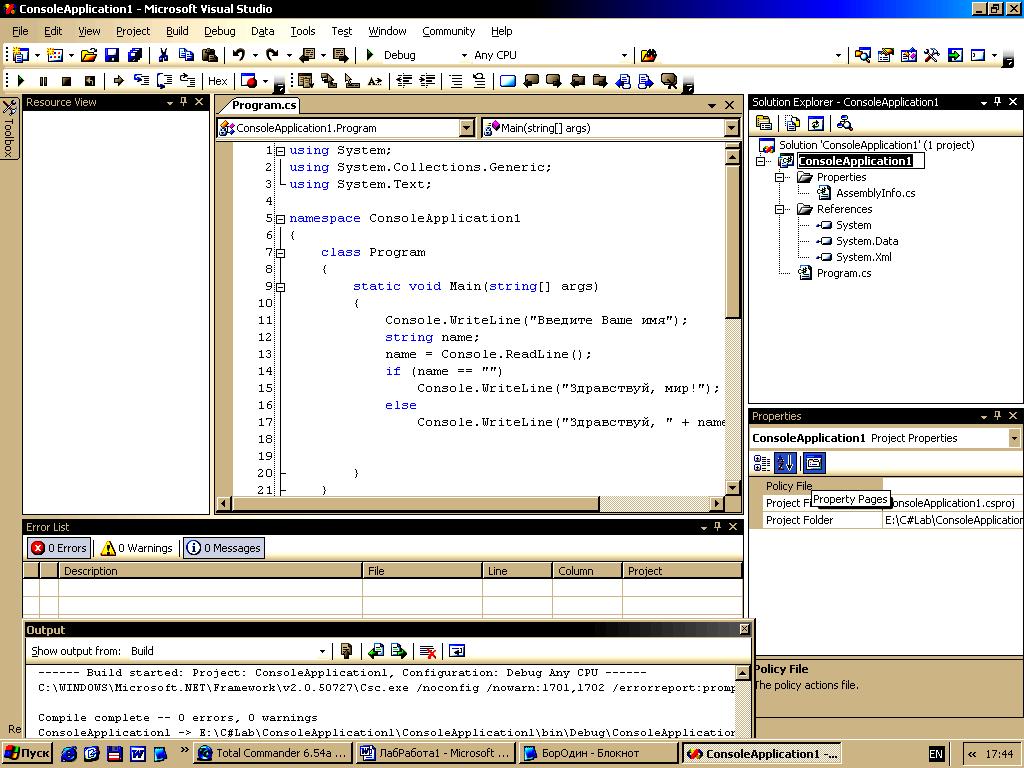
Task: Click the Hex toolbar button
Action: tap(217, 81)
